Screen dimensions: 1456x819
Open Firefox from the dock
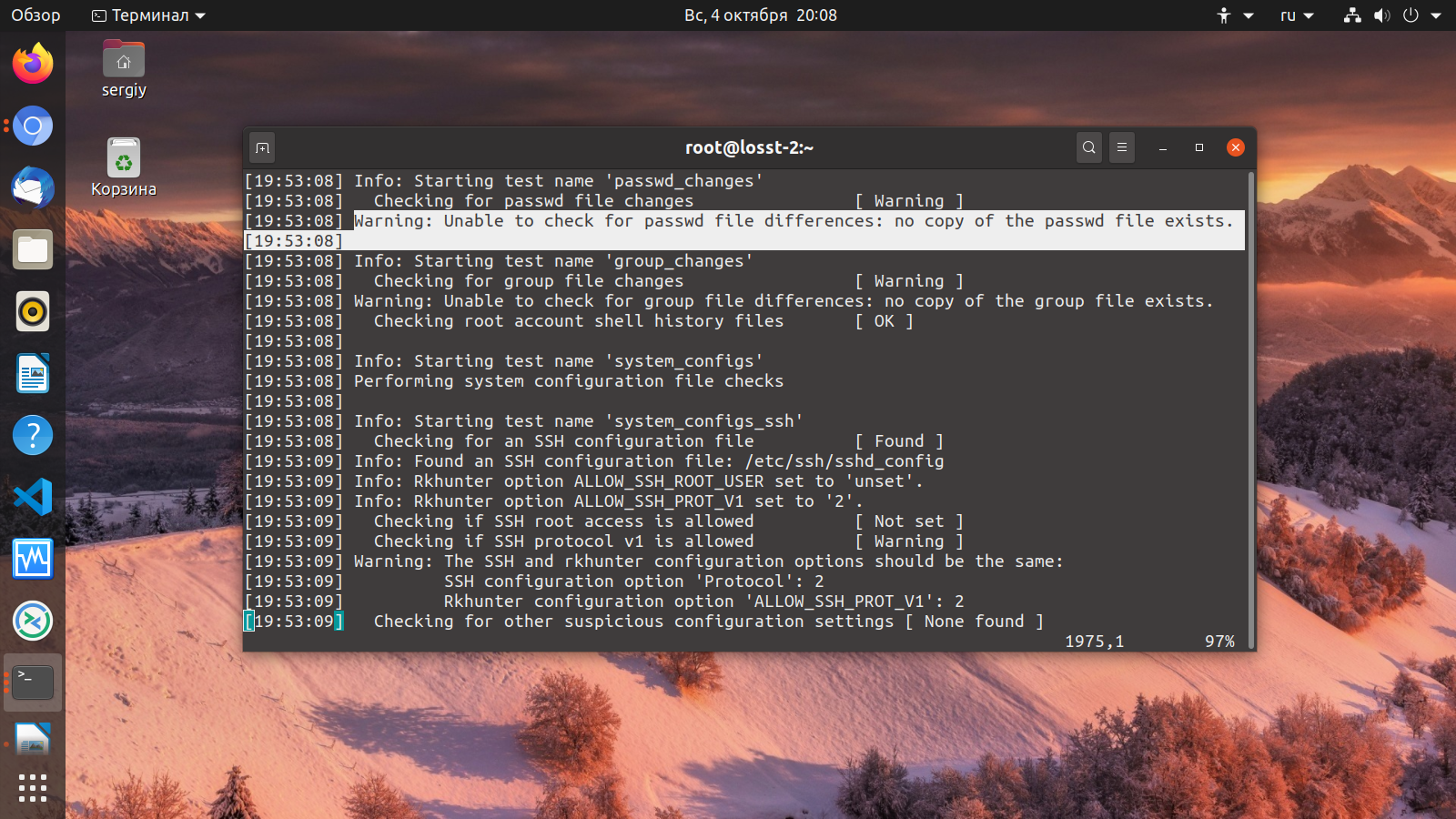point(33,64)
